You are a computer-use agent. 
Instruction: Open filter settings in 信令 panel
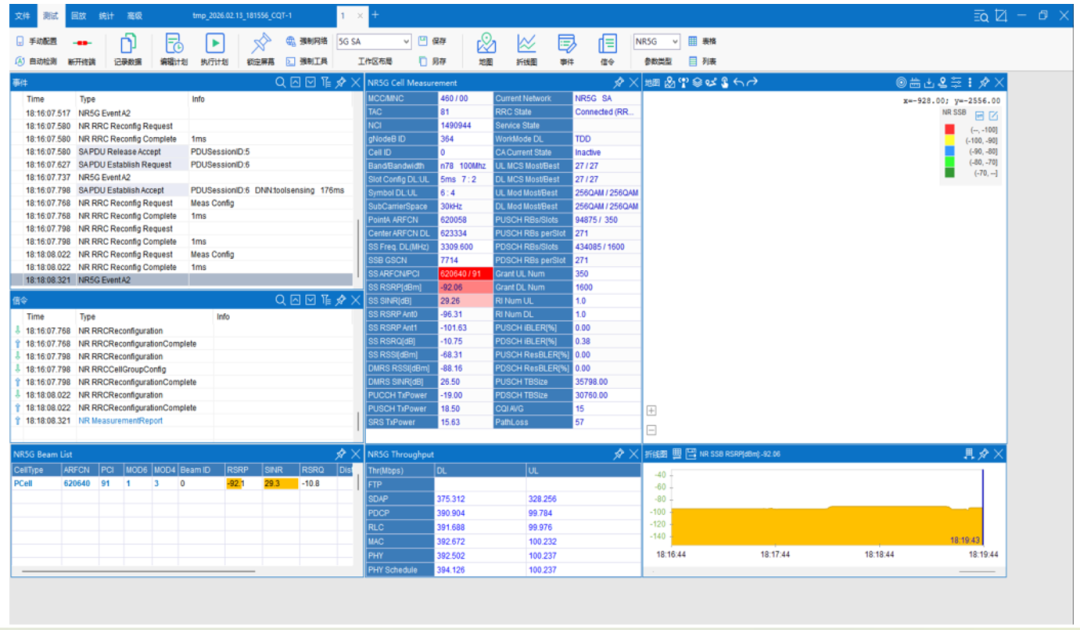pos(326,300)
